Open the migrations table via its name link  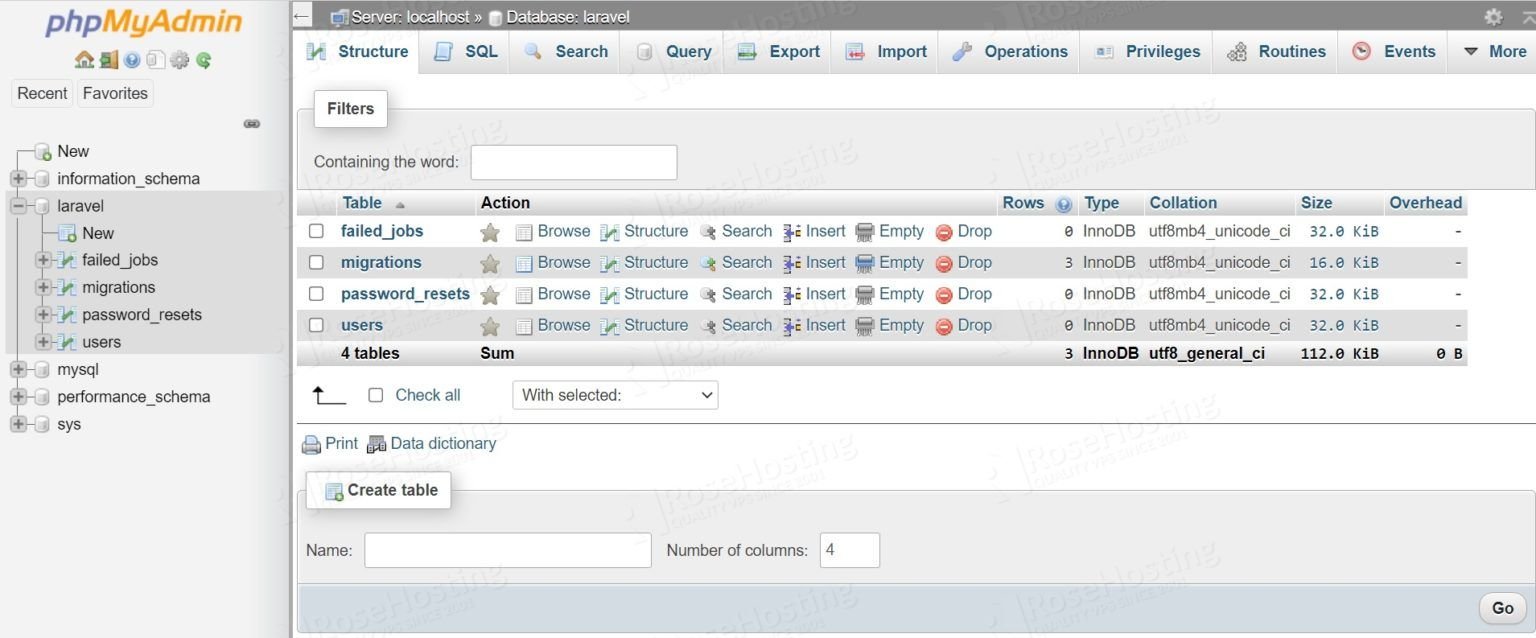380,262
